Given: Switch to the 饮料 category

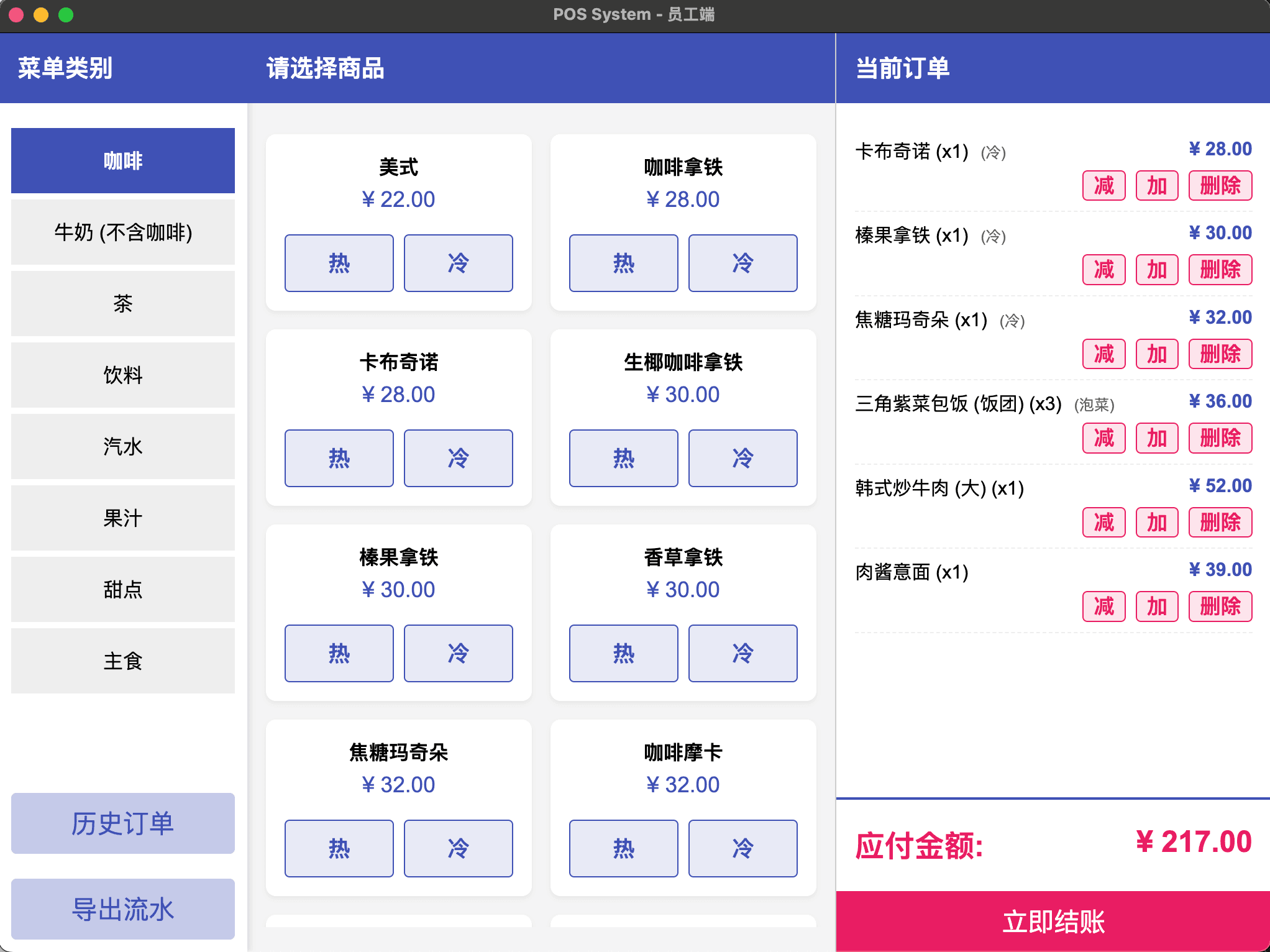Looking at the screenshot, I should pyautogui.click(x=122, y=375).
